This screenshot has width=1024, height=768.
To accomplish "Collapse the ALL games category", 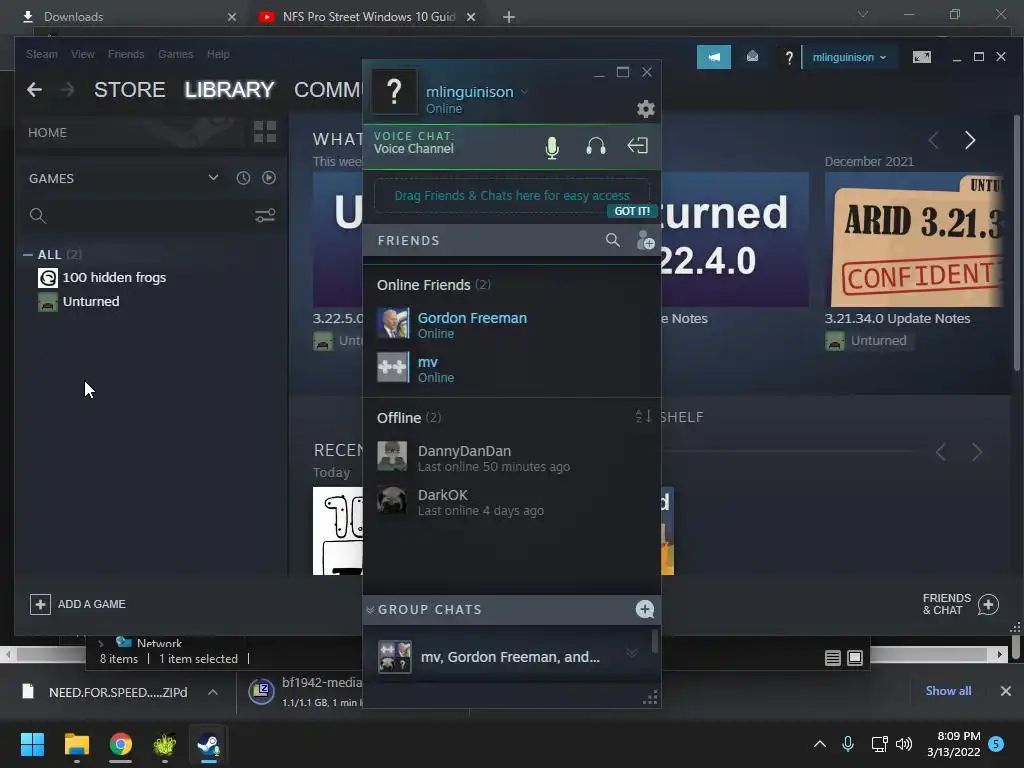I will coord(27,255).
